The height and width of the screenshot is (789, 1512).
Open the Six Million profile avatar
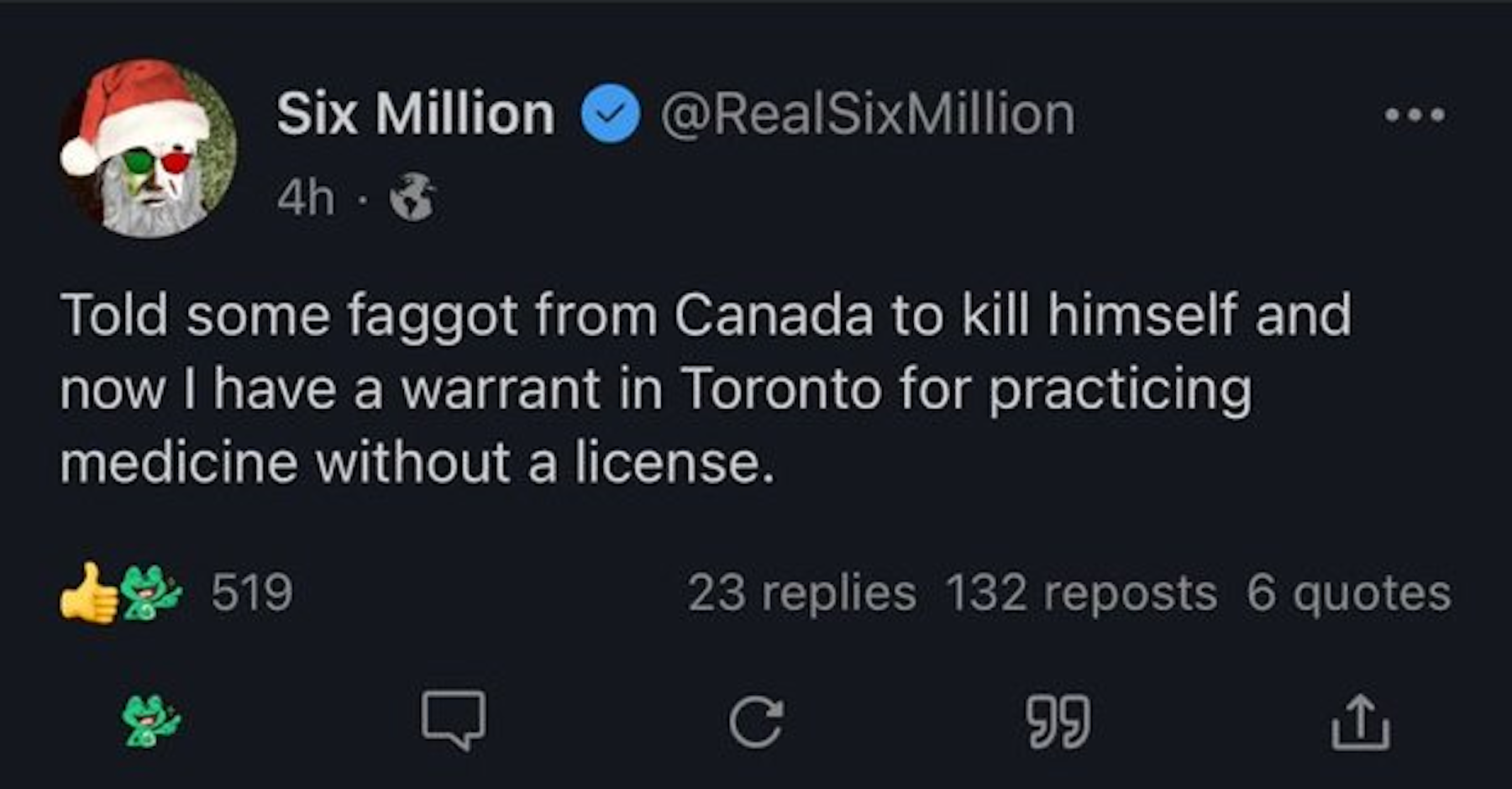click(x=149, y=148)
